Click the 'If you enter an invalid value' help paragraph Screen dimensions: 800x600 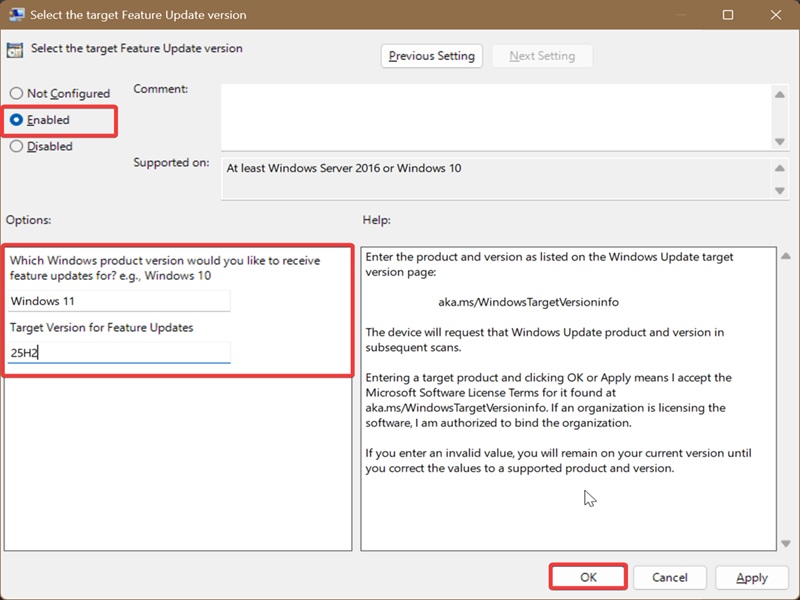pos(559,461)
